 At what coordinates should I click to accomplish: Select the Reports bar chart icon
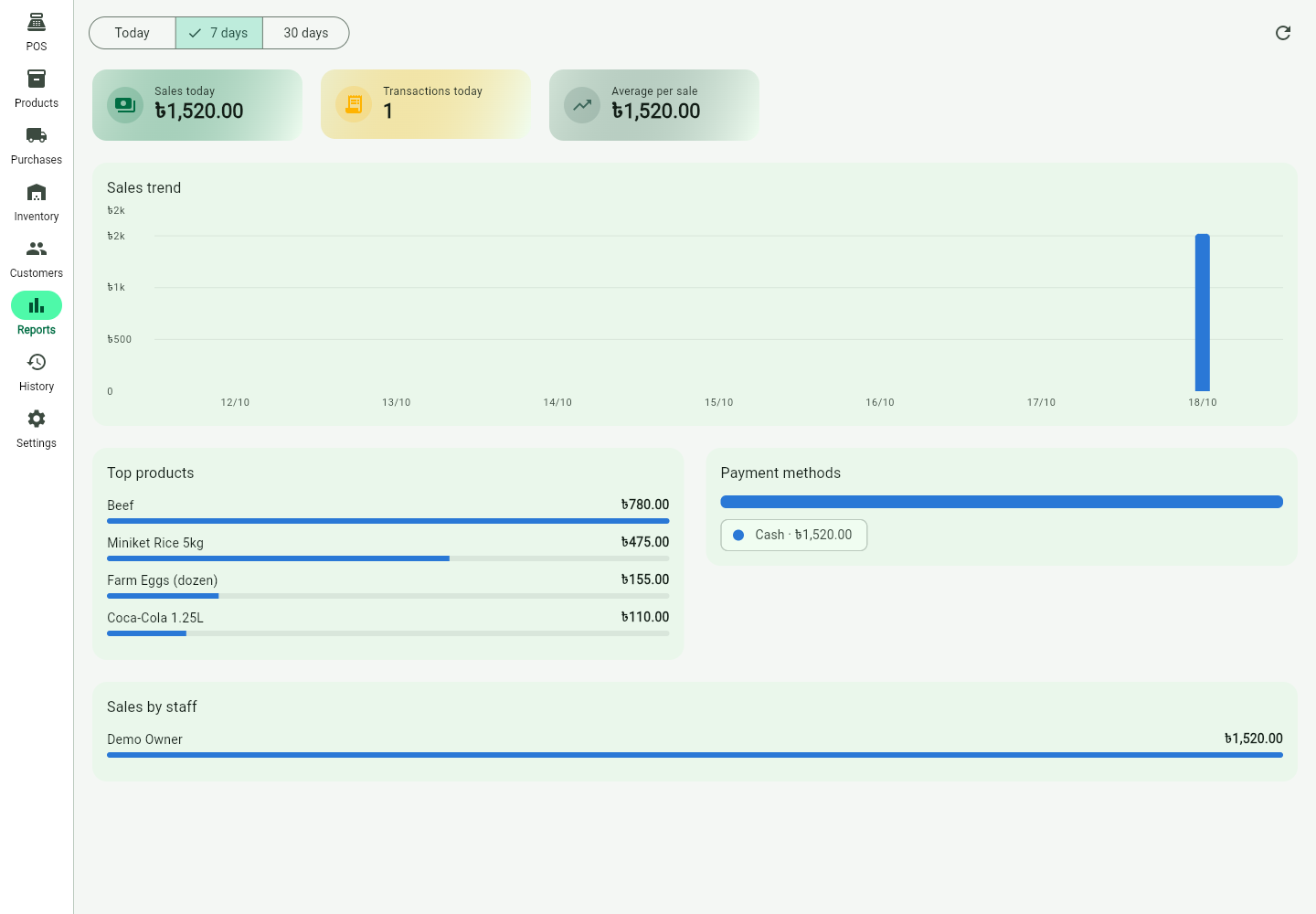37,305
